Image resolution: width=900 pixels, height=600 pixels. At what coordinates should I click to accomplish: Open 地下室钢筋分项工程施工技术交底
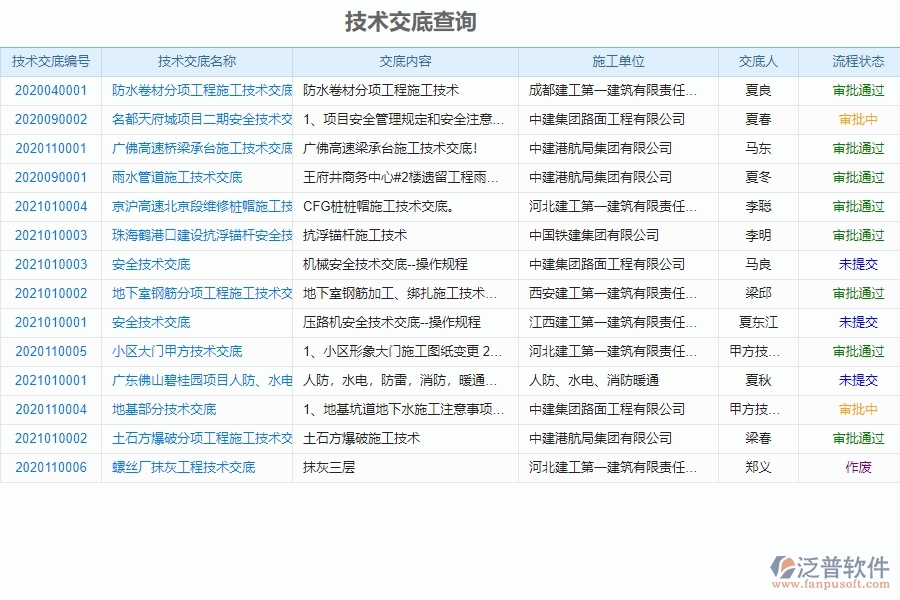pos(198,293)
